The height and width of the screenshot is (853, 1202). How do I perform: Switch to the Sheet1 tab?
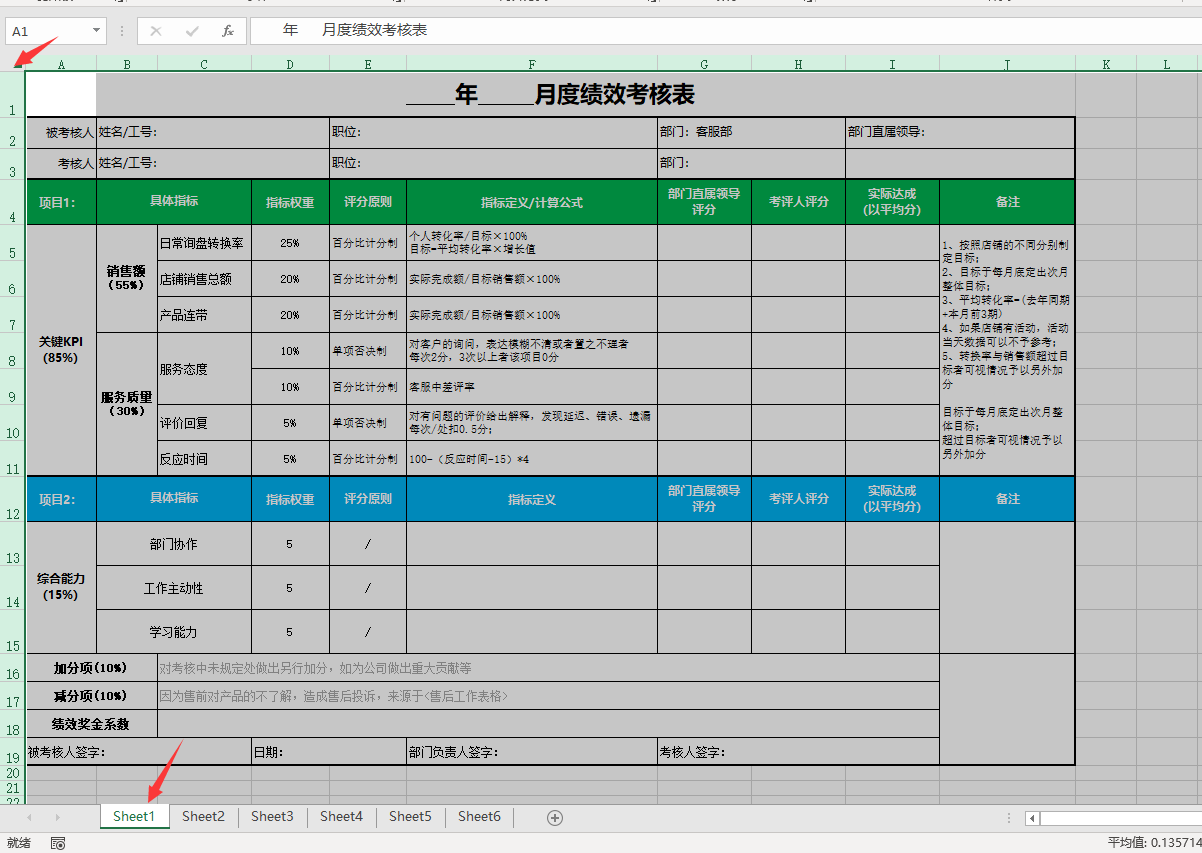point(134,816)
